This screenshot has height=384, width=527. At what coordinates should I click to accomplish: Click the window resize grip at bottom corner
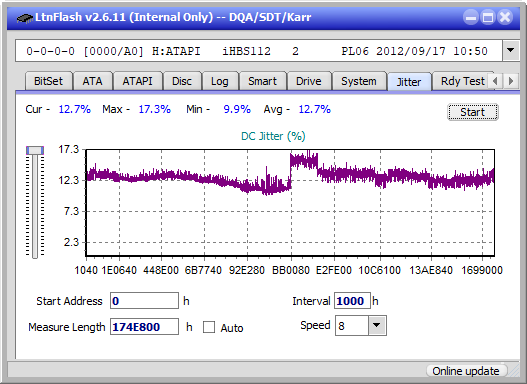pos(514,371)
